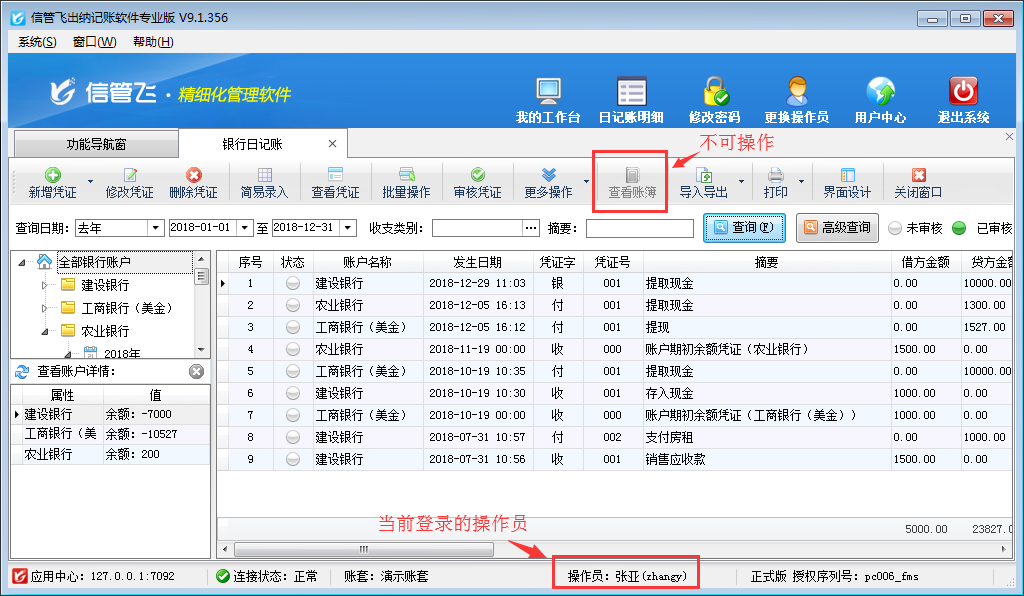1024x596 pixels.
Task: Open 批量操作 batch operation tool
Action: tap(406, 182)
